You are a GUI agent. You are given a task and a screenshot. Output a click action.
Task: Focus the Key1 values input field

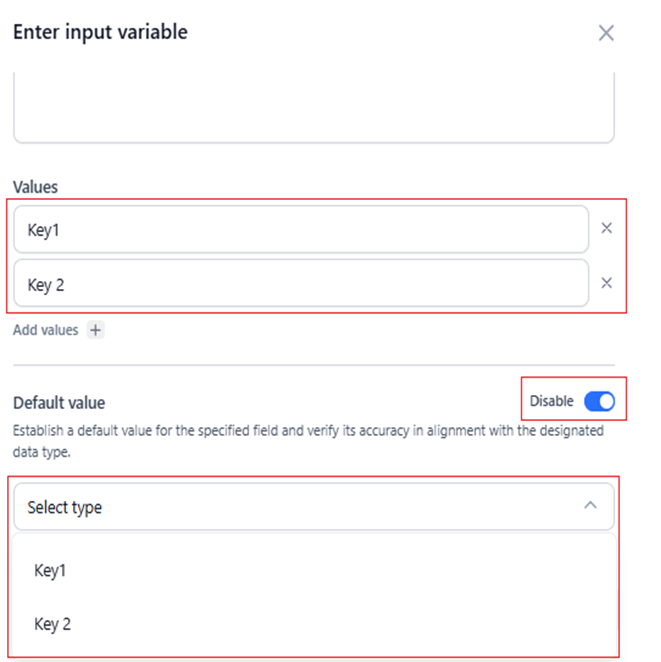tap(300, 229)
